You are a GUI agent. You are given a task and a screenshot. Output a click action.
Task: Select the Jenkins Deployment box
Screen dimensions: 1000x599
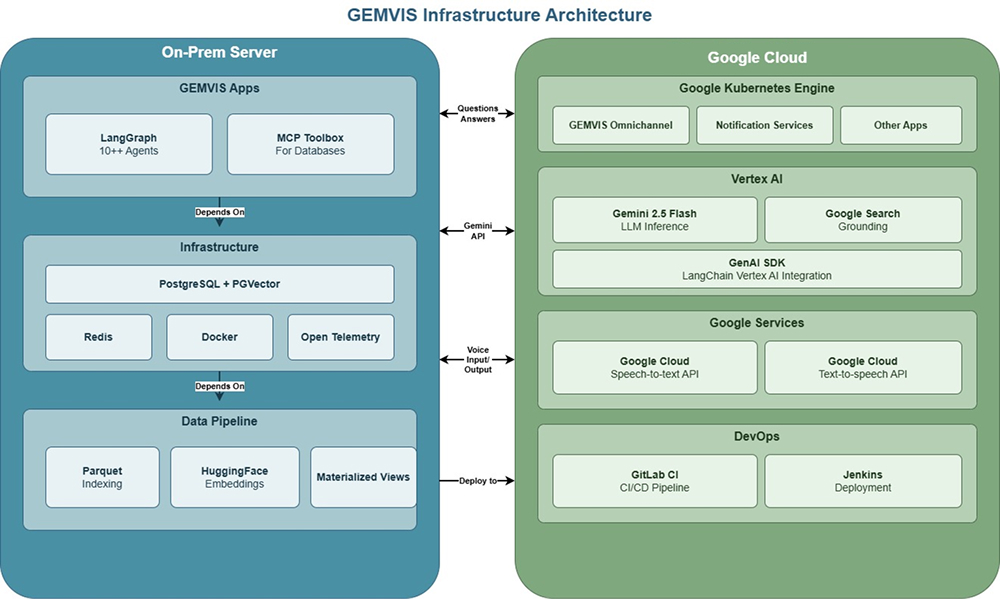863,481
